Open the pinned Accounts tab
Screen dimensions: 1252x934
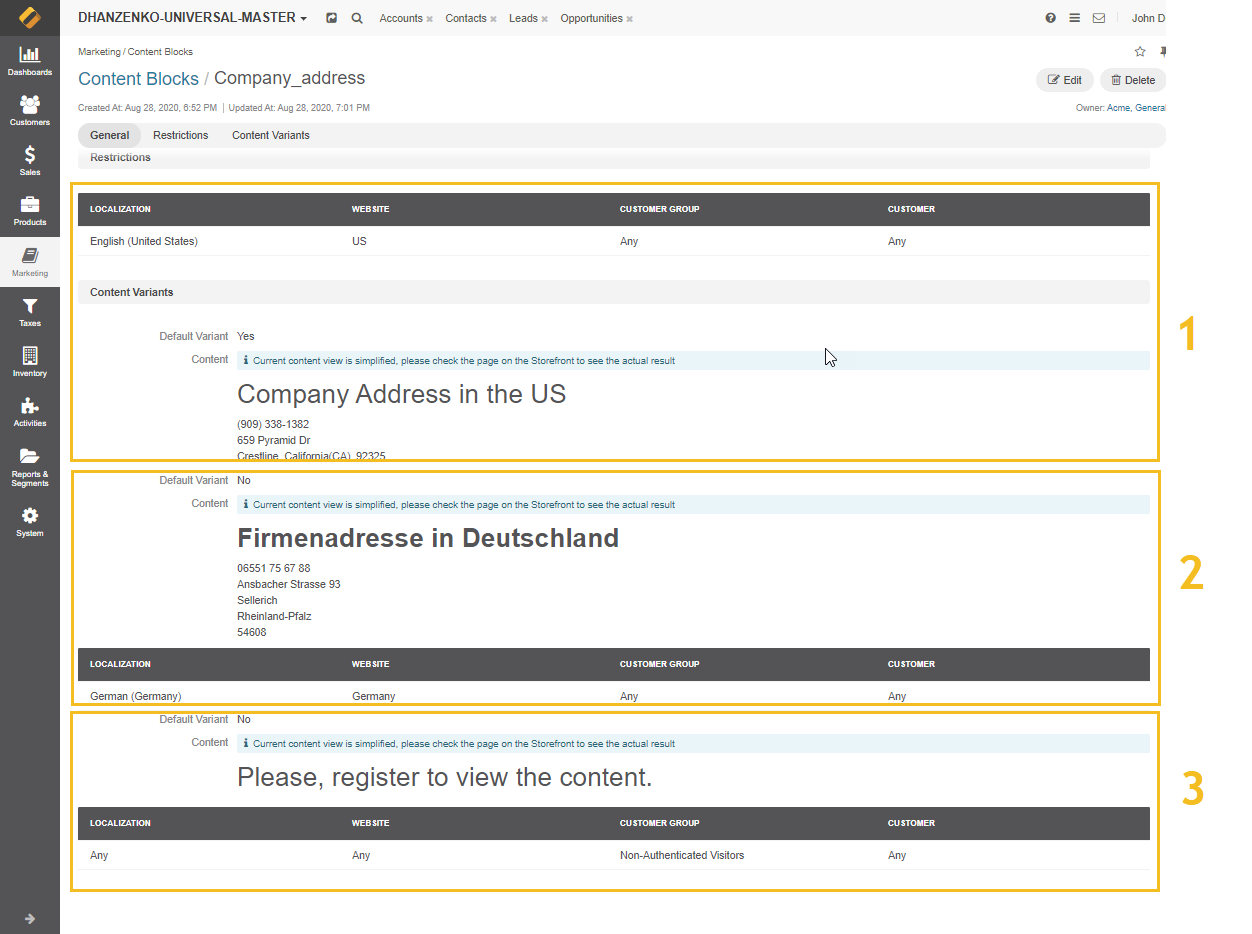401,18
